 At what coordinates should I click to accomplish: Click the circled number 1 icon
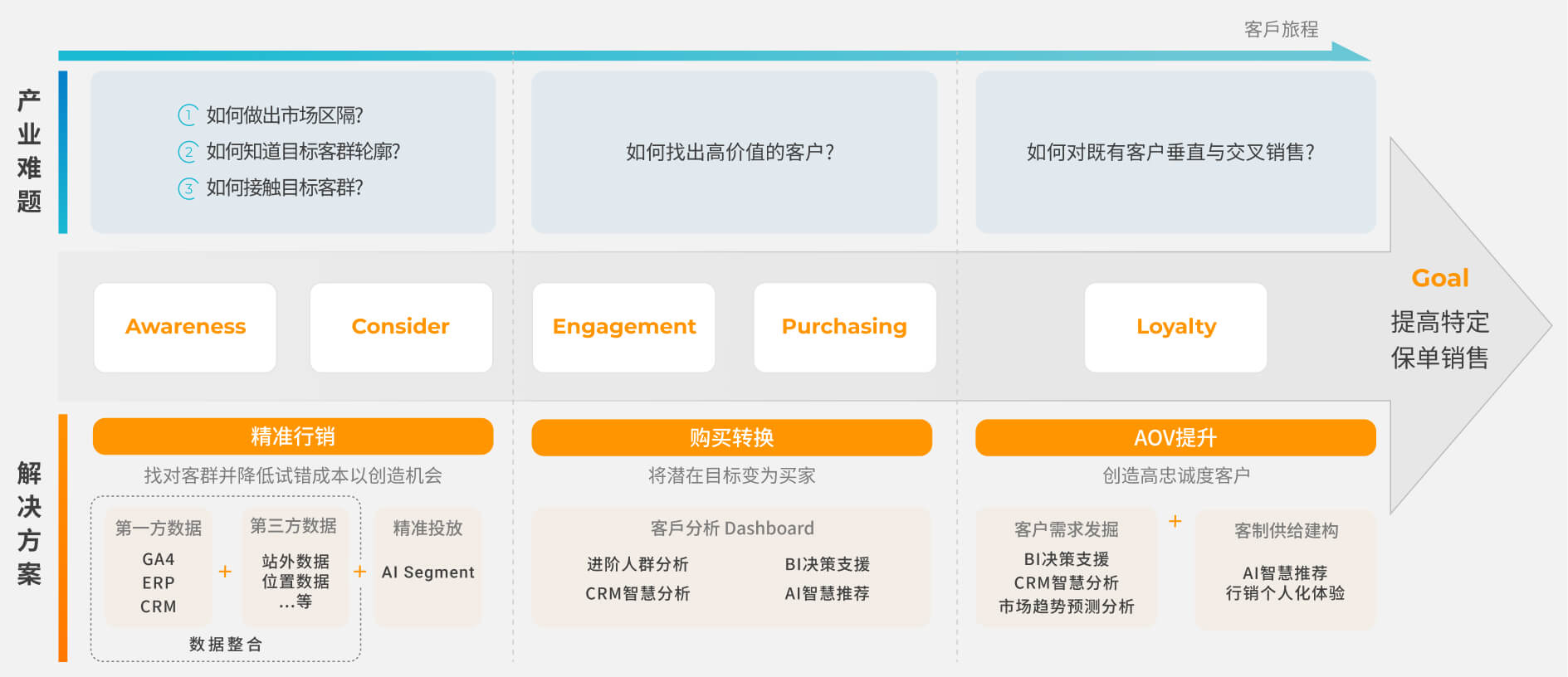tap(188, 114)
